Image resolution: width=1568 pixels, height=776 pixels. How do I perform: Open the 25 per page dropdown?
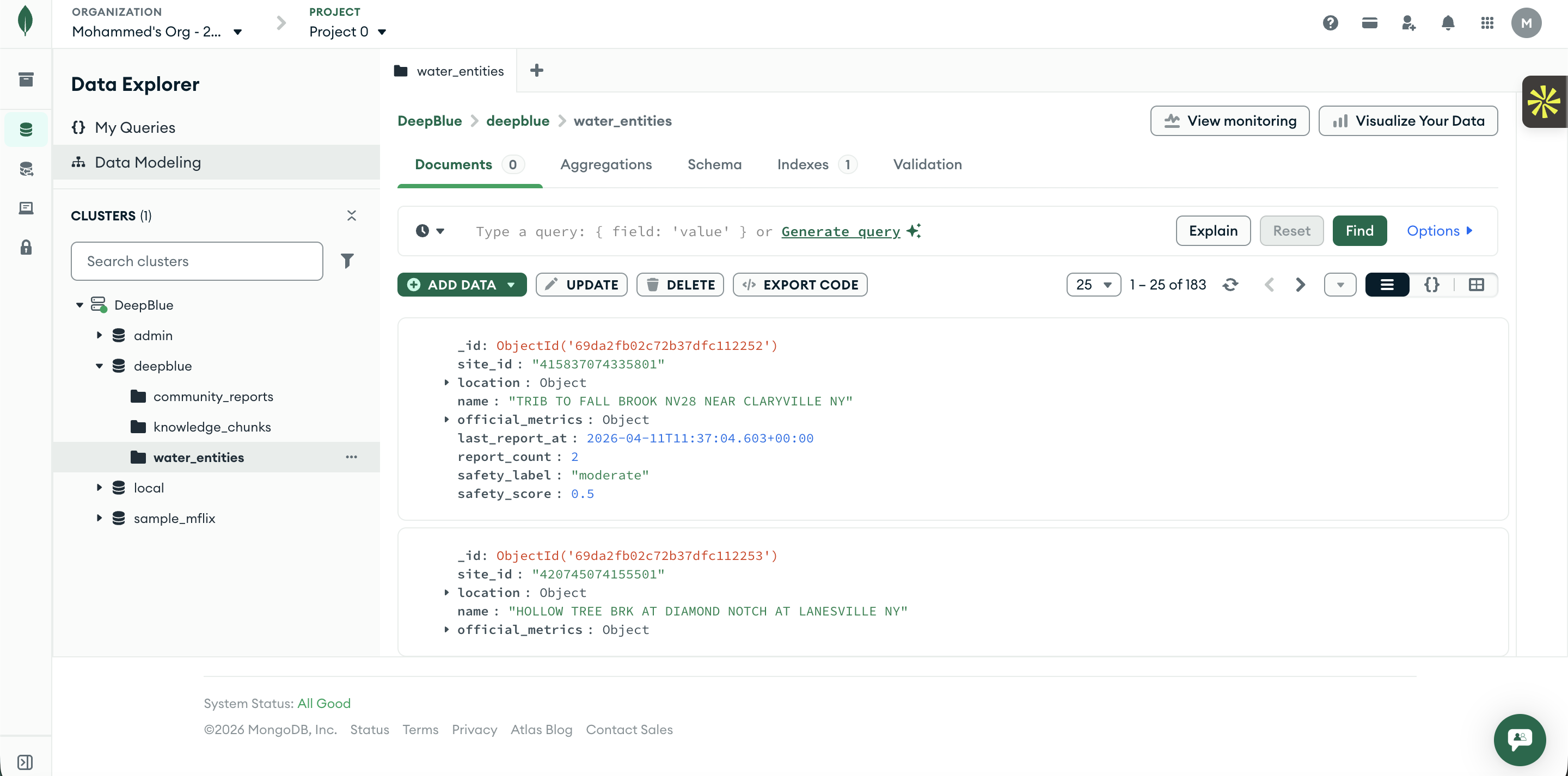tap(1093, 284)
